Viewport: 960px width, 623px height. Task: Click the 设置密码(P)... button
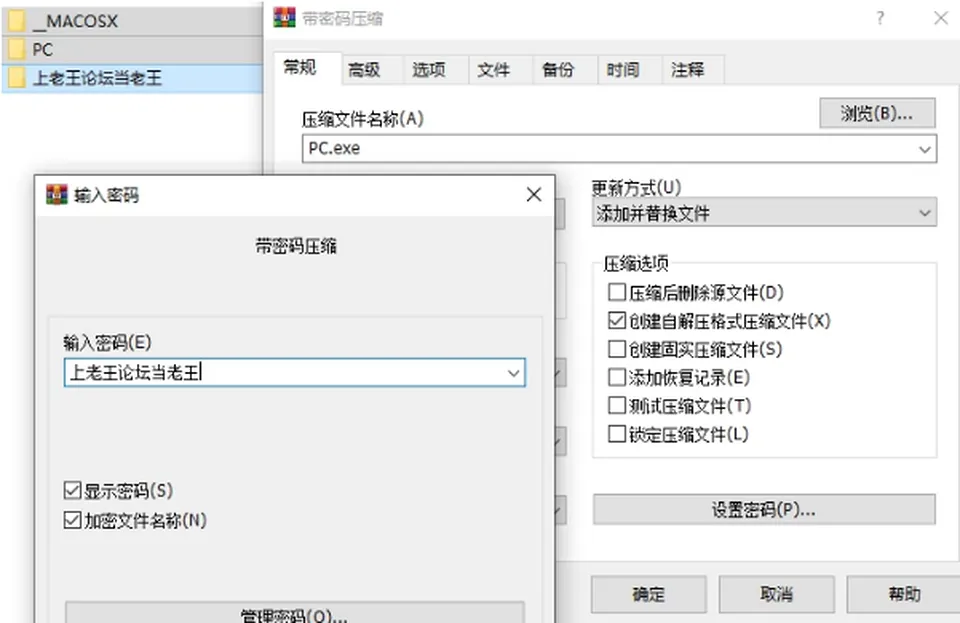pyautogui.click(x=764, y=509)
